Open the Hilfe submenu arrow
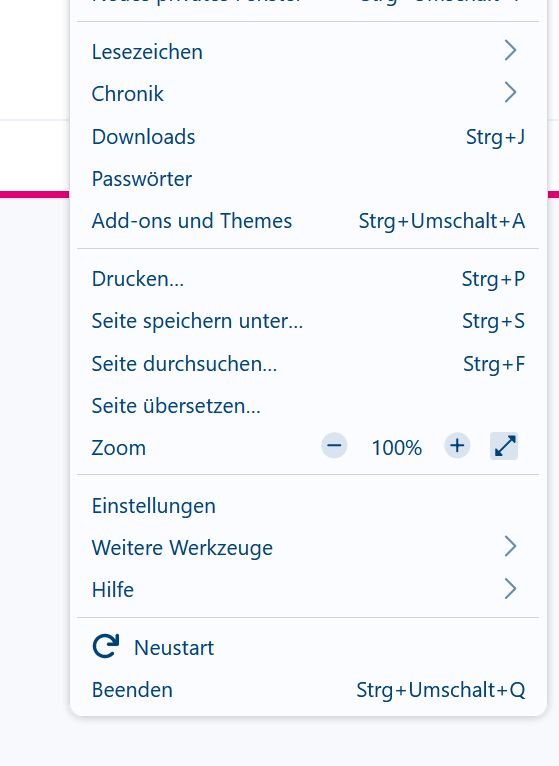 point(510,589)
